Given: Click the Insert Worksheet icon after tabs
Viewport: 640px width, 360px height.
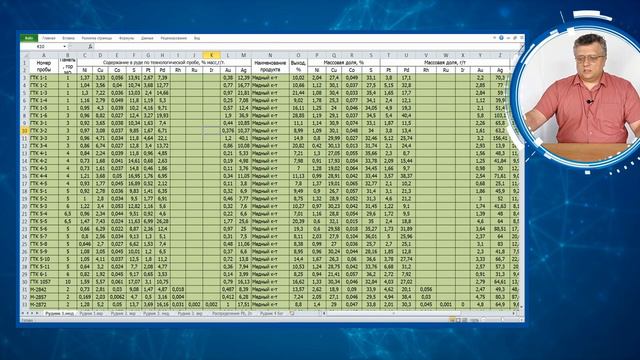Looking at the screenshot, I should click(x=292, y=313).
